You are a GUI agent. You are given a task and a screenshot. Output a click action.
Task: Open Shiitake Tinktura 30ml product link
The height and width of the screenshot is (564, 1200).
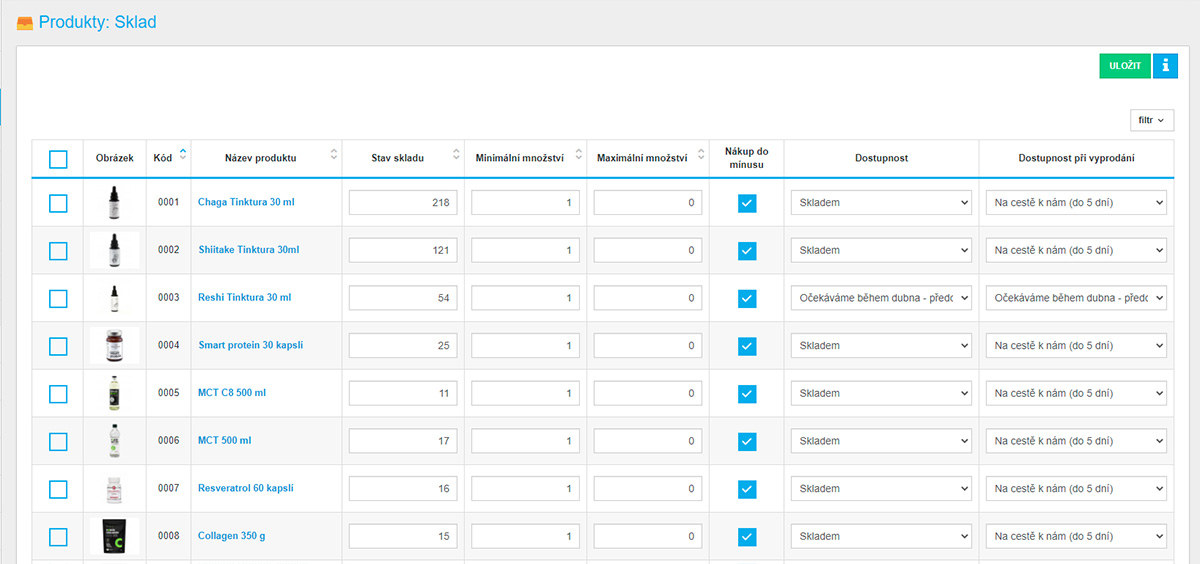[248, 250]
